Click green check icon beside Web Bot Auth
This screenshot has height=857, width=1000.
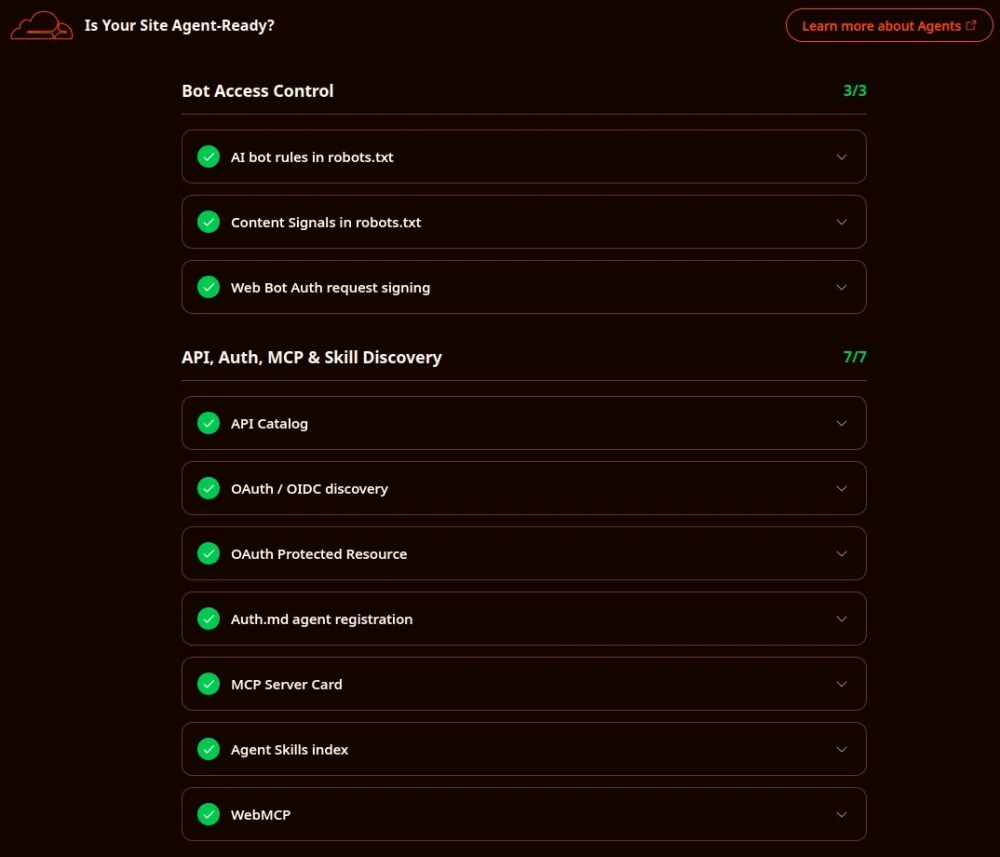click(x=209, y=287)
